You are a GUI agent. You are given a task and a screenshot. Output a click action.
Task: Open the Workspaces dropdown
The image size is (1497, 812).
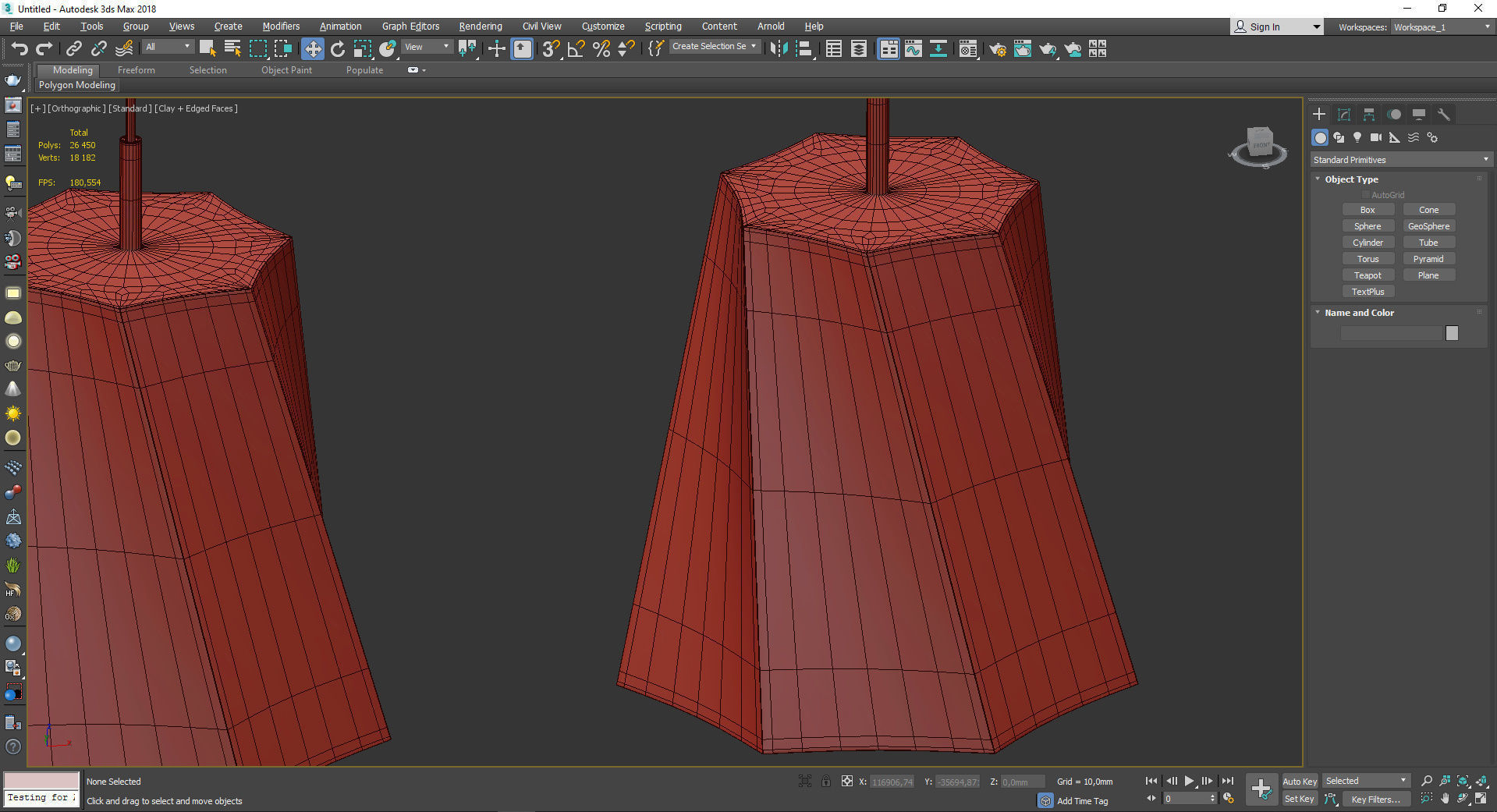pyautogui.click(x=1442, y=27)
